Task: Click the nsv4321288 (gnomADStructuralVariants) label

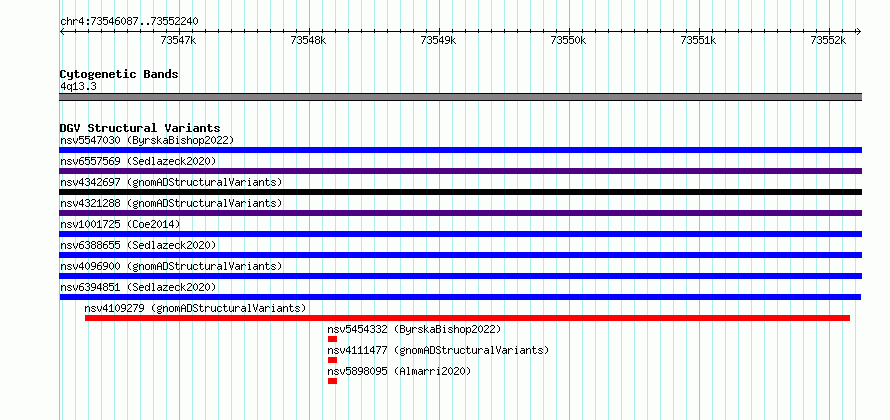Action: click(x=171, y=203)
